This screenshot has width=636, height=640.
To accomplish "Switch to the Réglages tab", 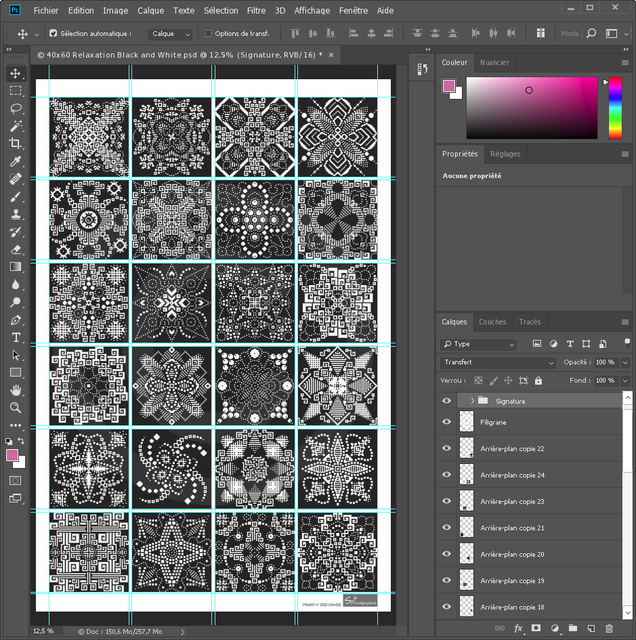I will [x=505, y=154].
